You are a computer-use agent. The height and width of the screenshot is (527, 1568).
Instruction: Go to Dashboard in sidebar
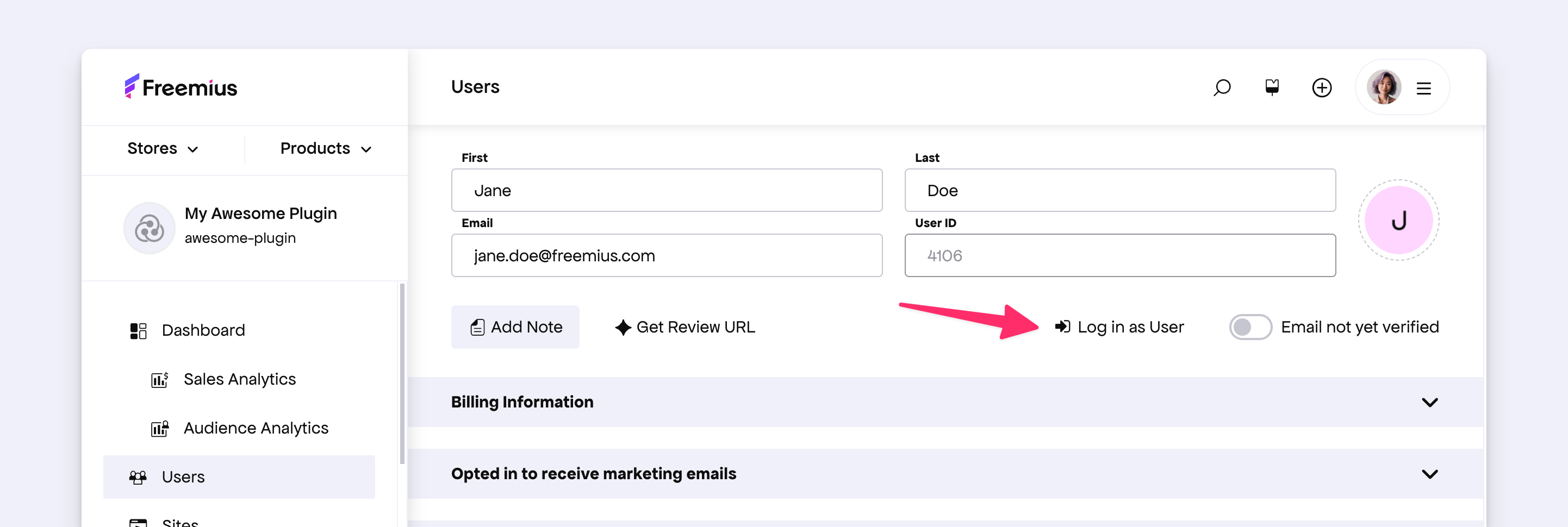click(x=203, y=330)
